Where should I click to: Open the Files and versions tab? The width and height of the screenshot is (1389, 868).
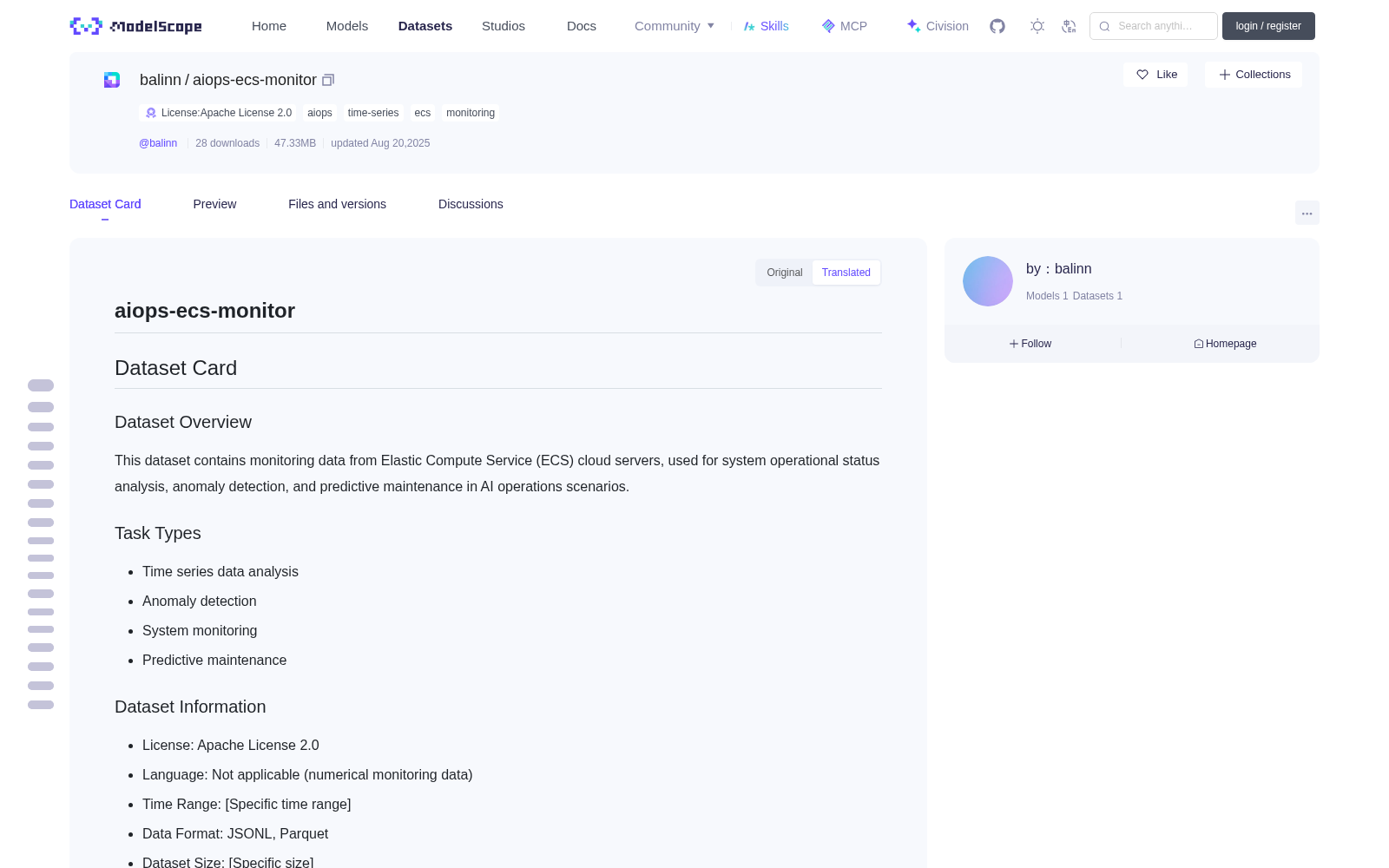tap(337, 204)
